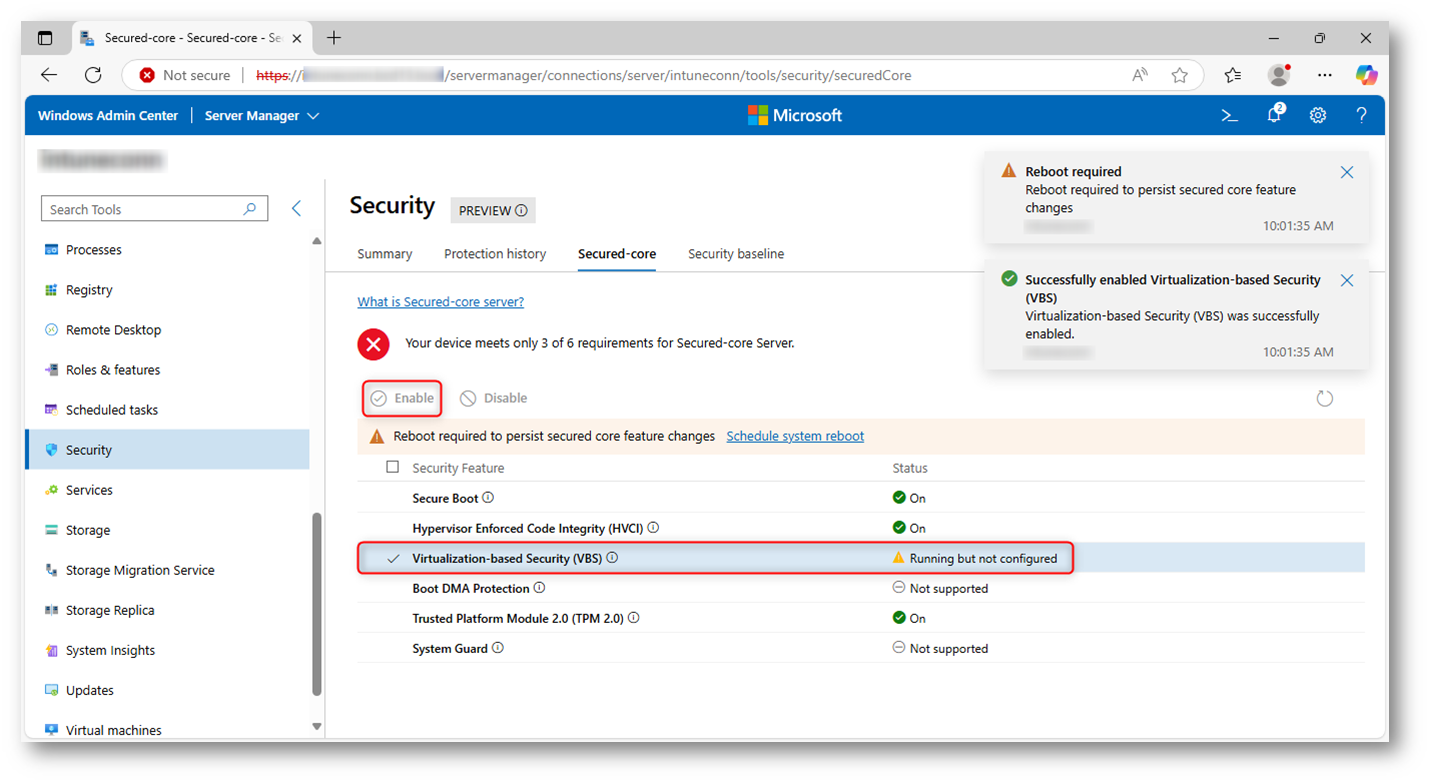Click the PREVIEW info badge
This screenshot has width=1431, height=784.
click(x=493, y=210)
